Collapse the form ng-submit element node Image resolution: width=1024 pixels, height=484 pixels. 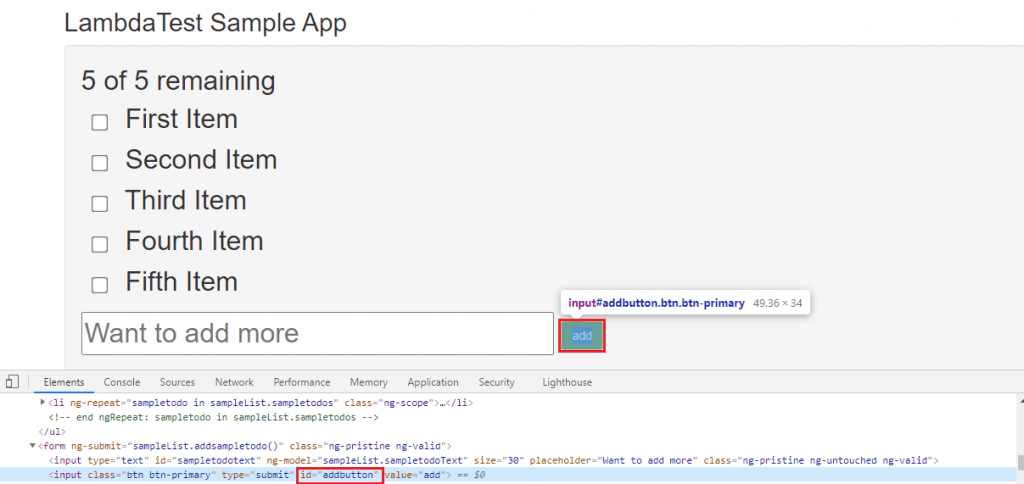click(x=33, y=446)
